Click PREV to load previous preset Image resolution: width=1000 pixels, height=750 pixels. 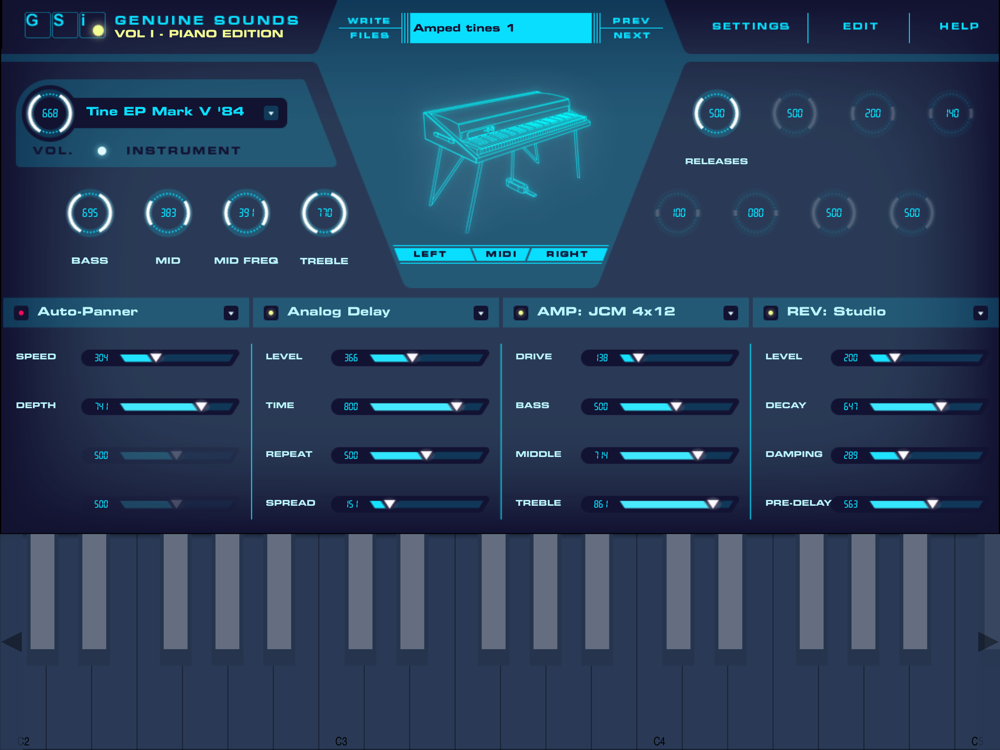[631, 20]
